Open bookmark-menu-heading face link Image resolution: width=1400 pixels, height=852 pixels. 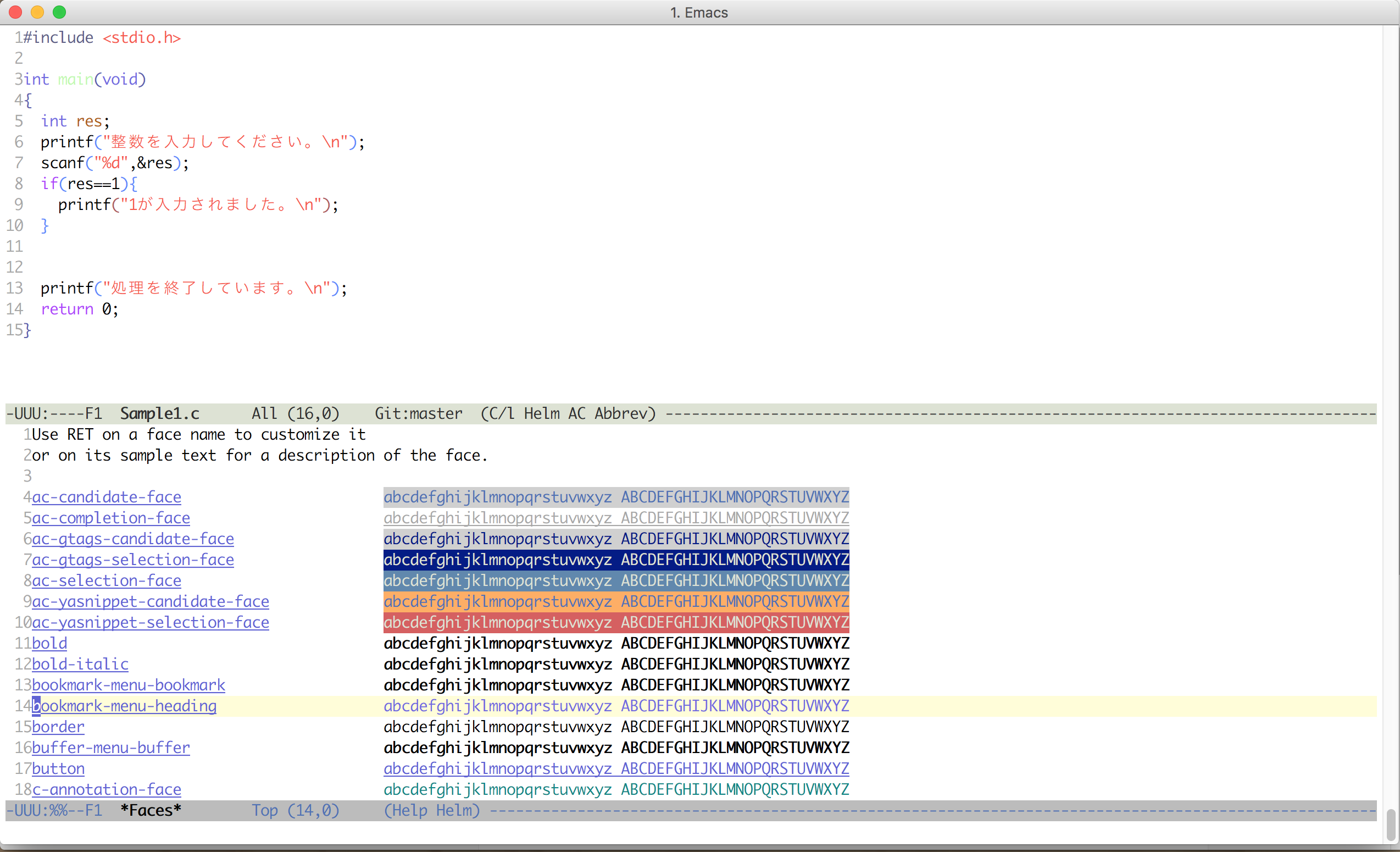[124, 706]
